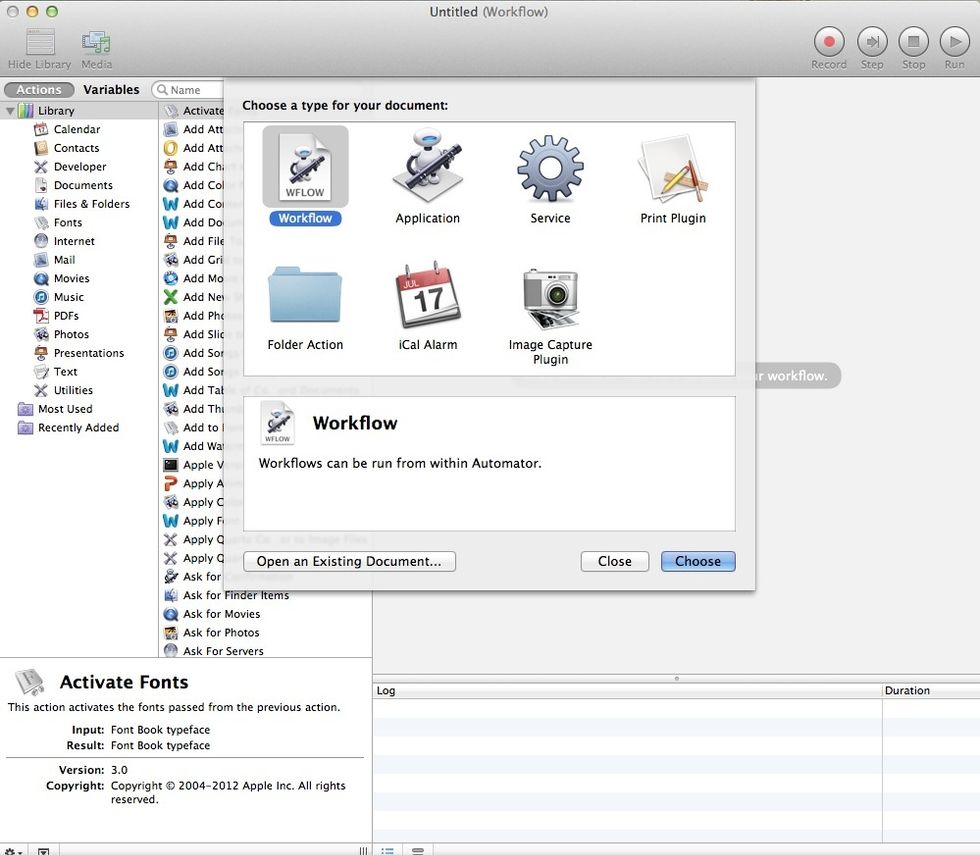Show the log list view

[x=388, y=851]
